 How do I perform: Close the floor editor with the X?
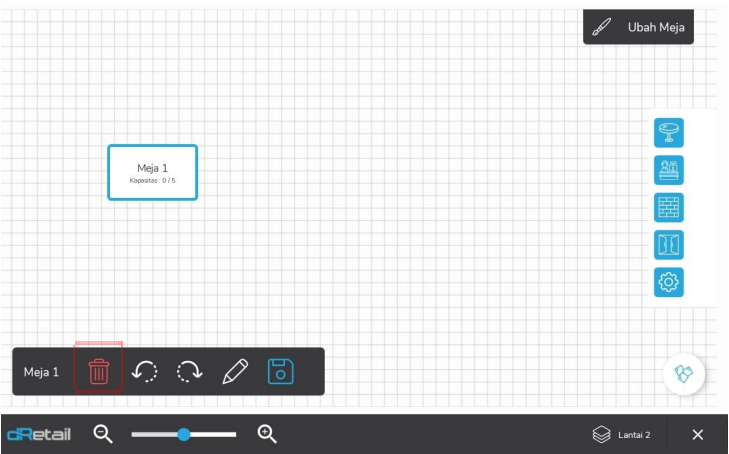tap(698, 435)
